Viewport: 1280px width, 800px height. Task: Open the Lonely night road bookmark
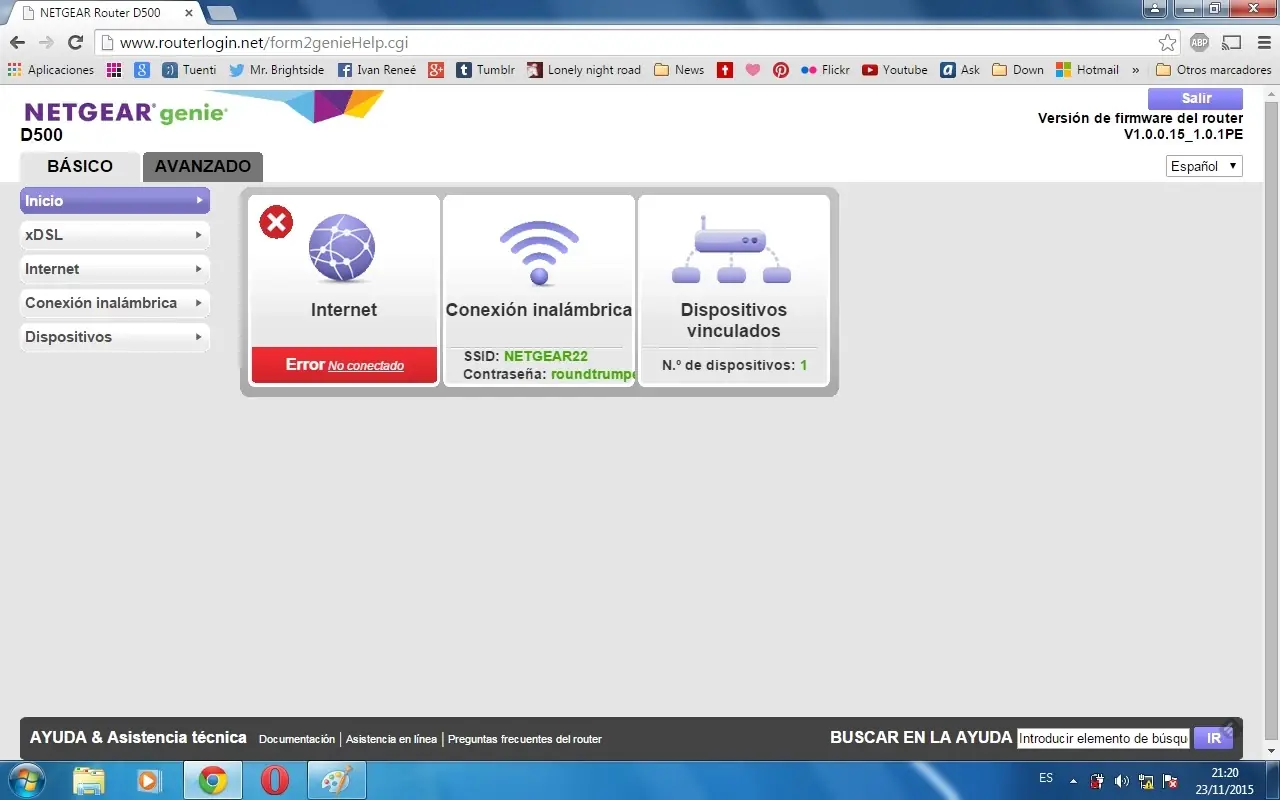click(585, 70)
